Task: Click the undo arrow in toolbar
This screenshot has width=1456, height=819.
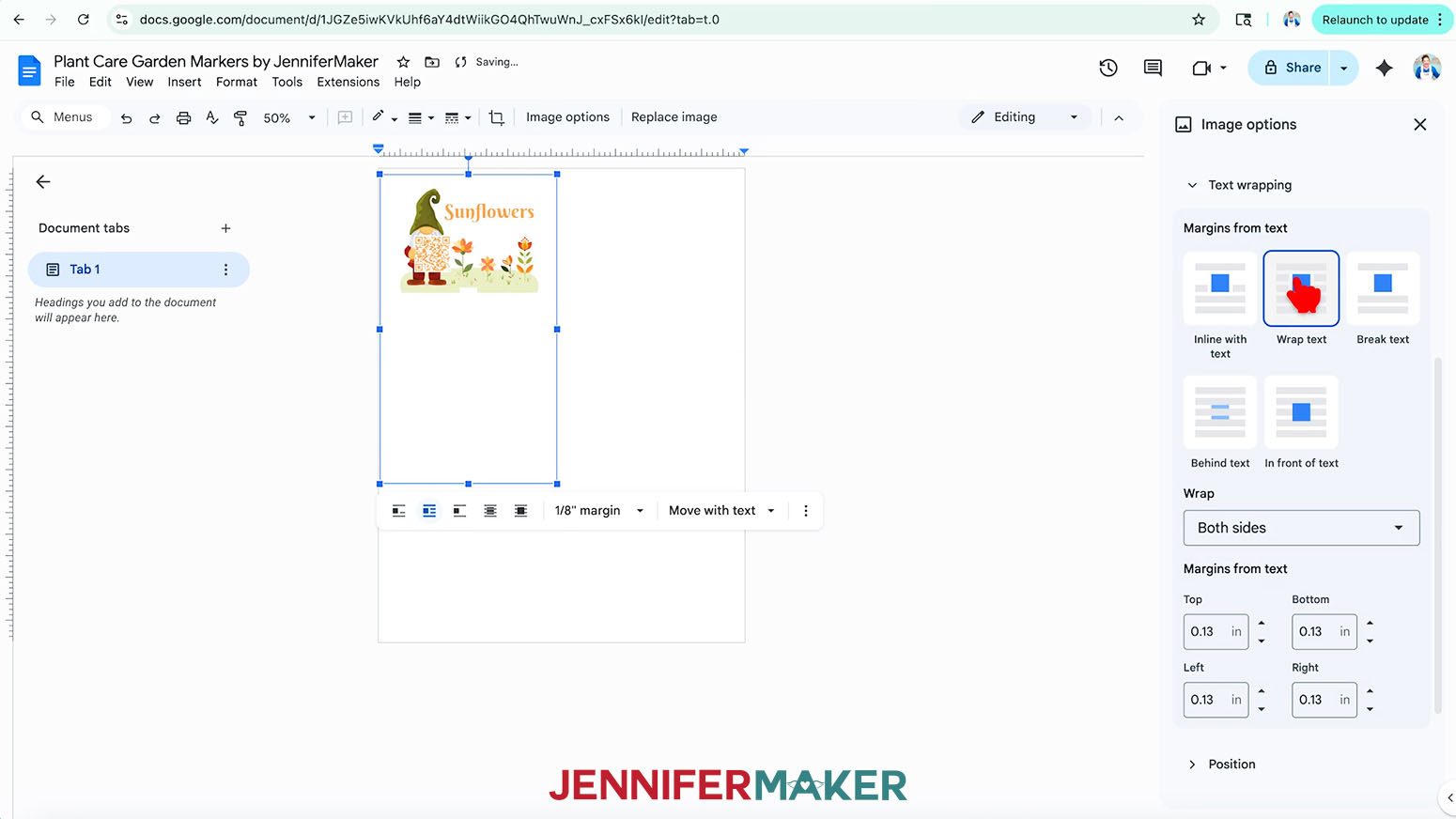Action: [x=126, y=117]
